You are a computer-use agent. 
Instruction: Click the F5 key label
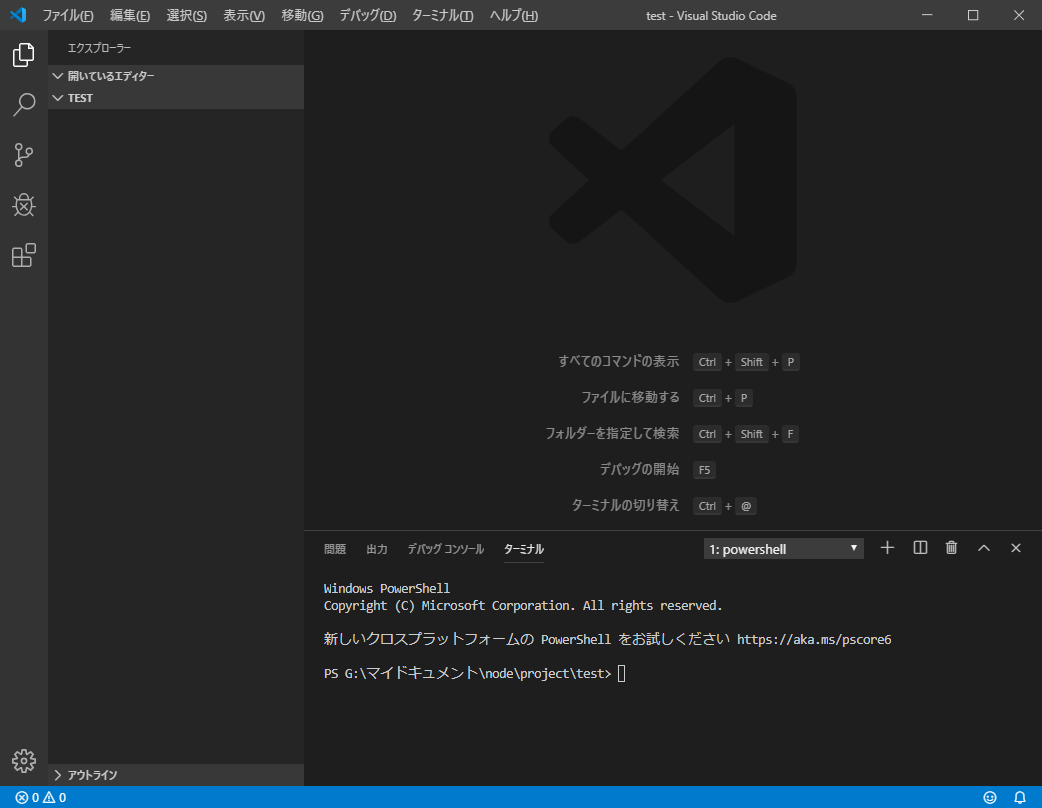(x=704, y=470)
